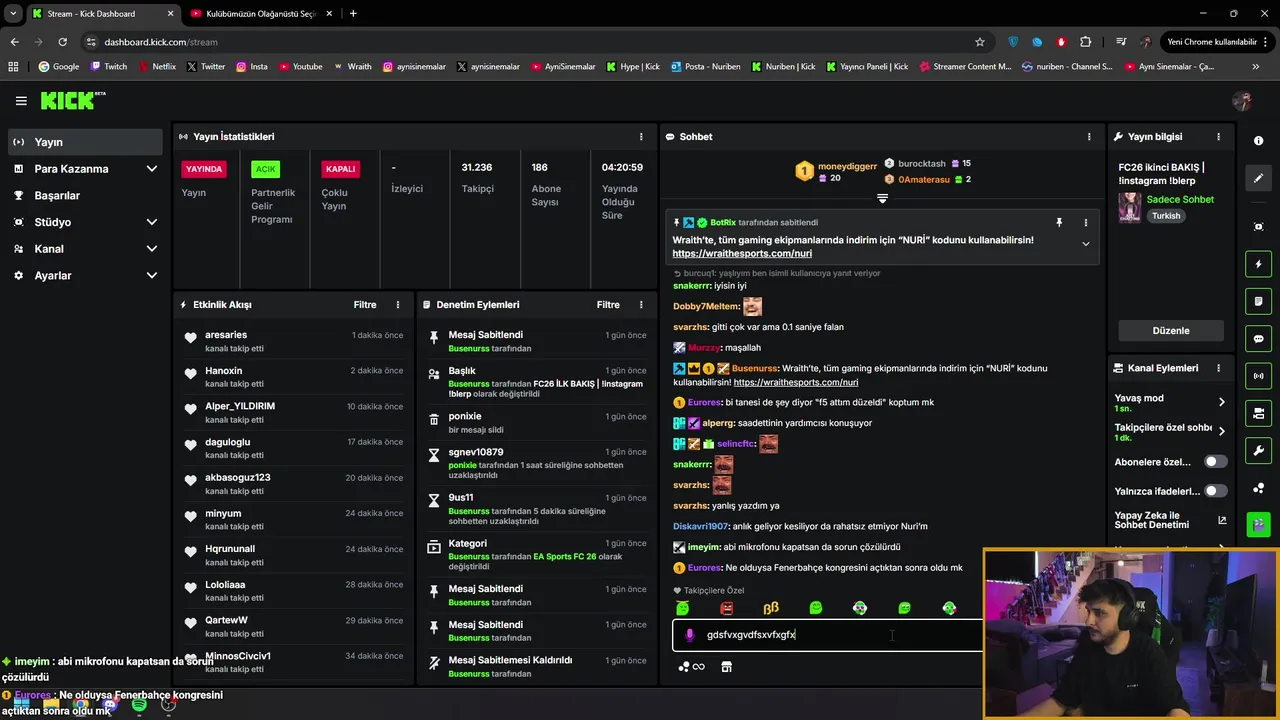
Task: Click the Düzenle button
Action: click(x=1171, y=331)
